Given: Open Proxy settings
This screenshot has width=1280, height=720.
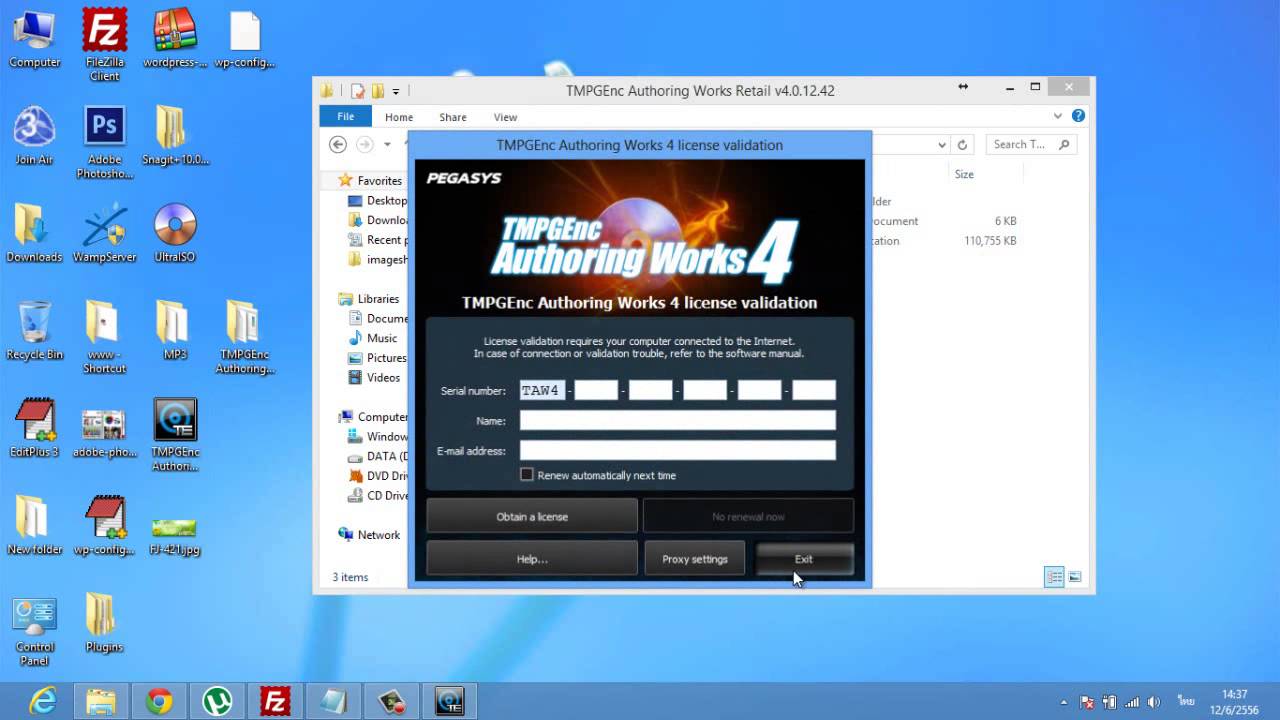Looking at the screenshot, I should [x=695, y=559].
